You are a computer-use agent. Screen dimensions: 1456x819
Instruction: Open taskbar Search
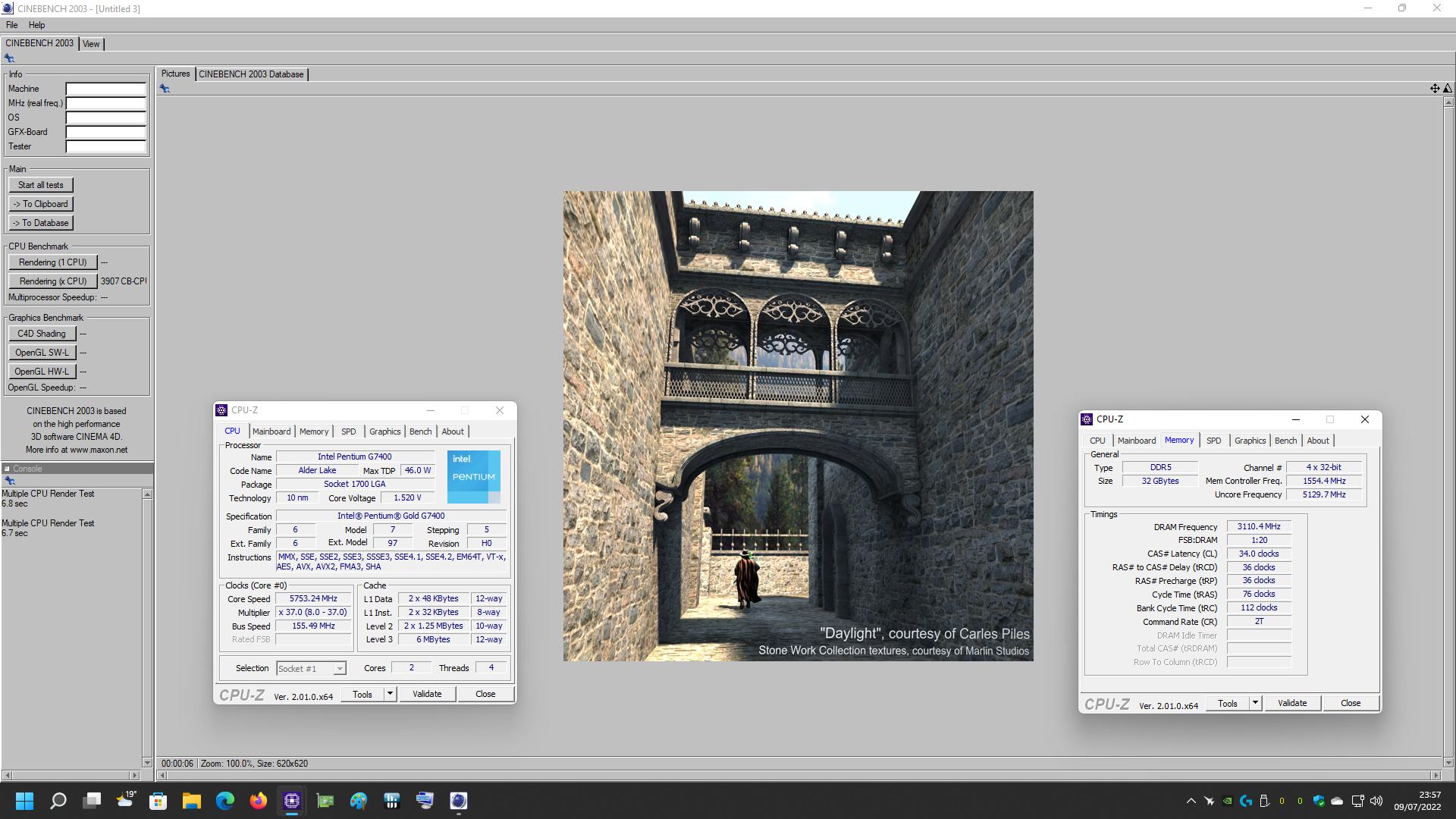pos(58,801)
